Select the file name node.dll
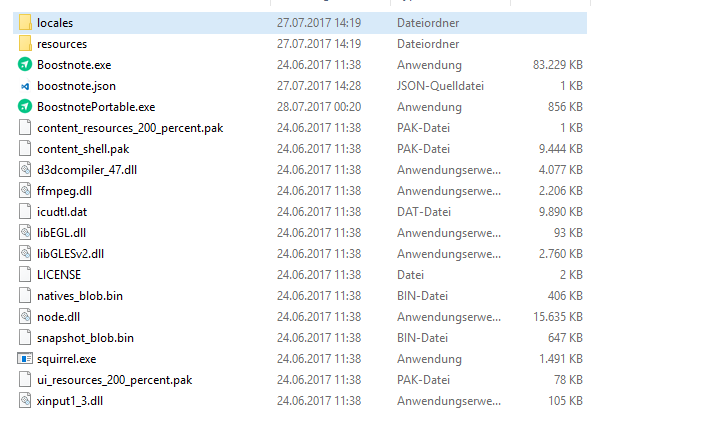Image resolution: width=705 pixels, height=446 pixels. [x=58, y=317]
